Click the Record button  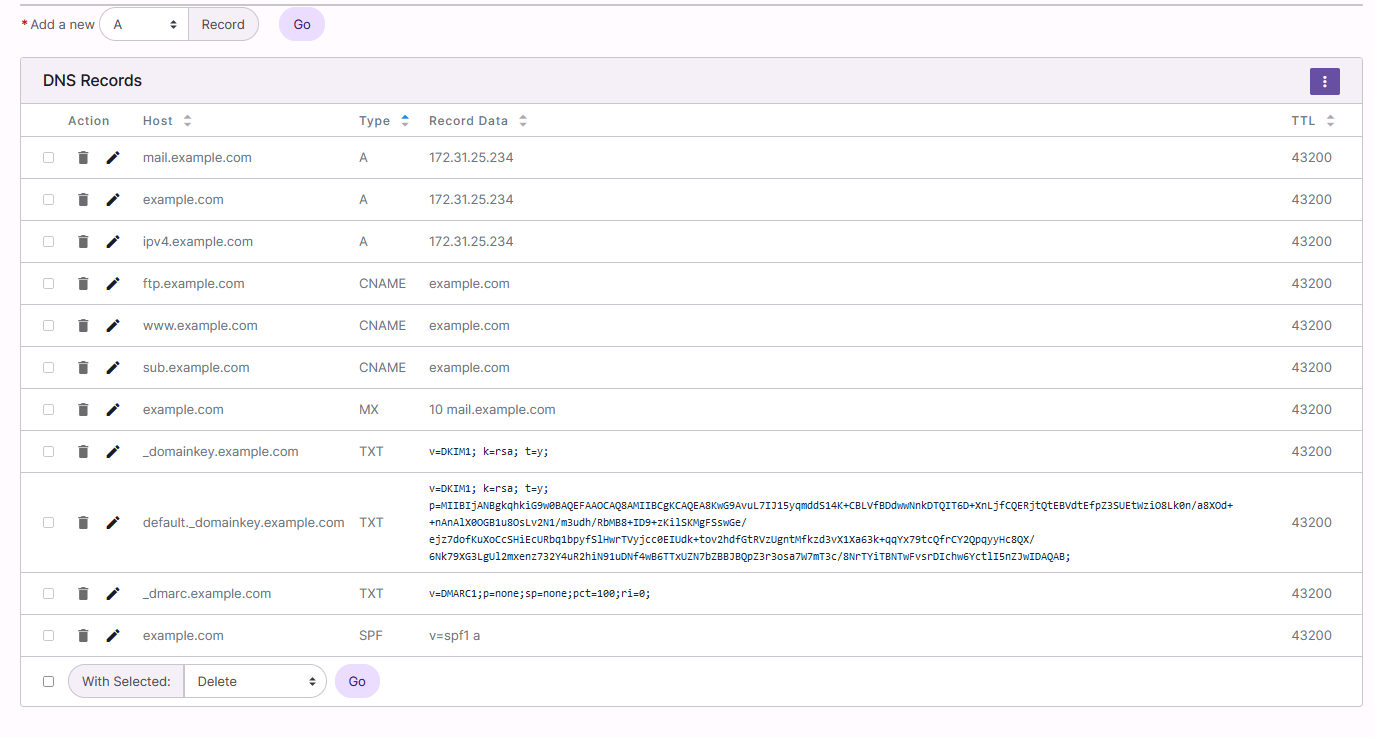[223, 24]
